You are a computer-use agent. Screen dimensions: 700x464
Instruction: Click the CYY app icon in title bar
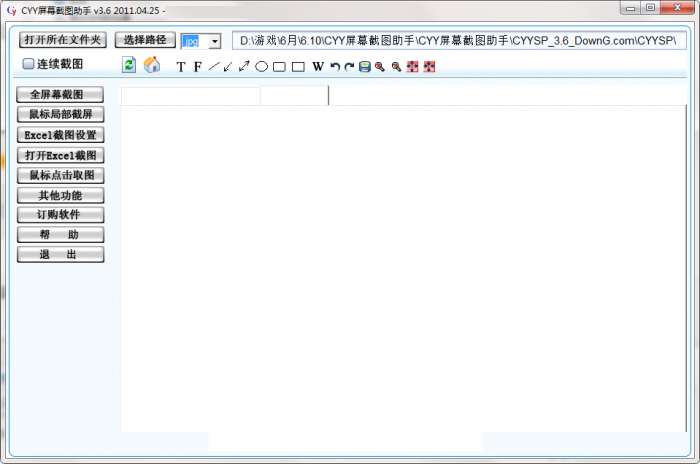point(12,10)
